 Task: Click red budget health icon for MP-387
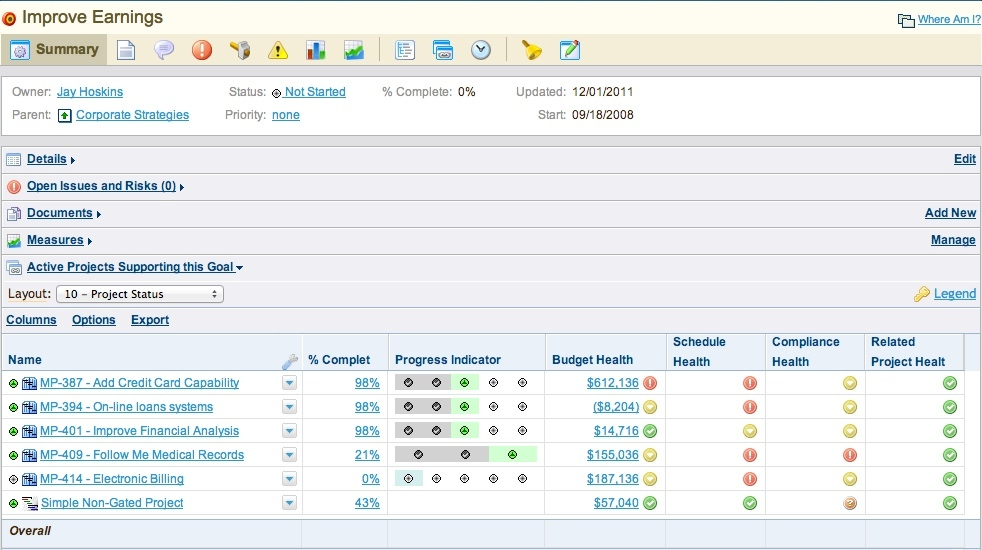coord(650,383)
